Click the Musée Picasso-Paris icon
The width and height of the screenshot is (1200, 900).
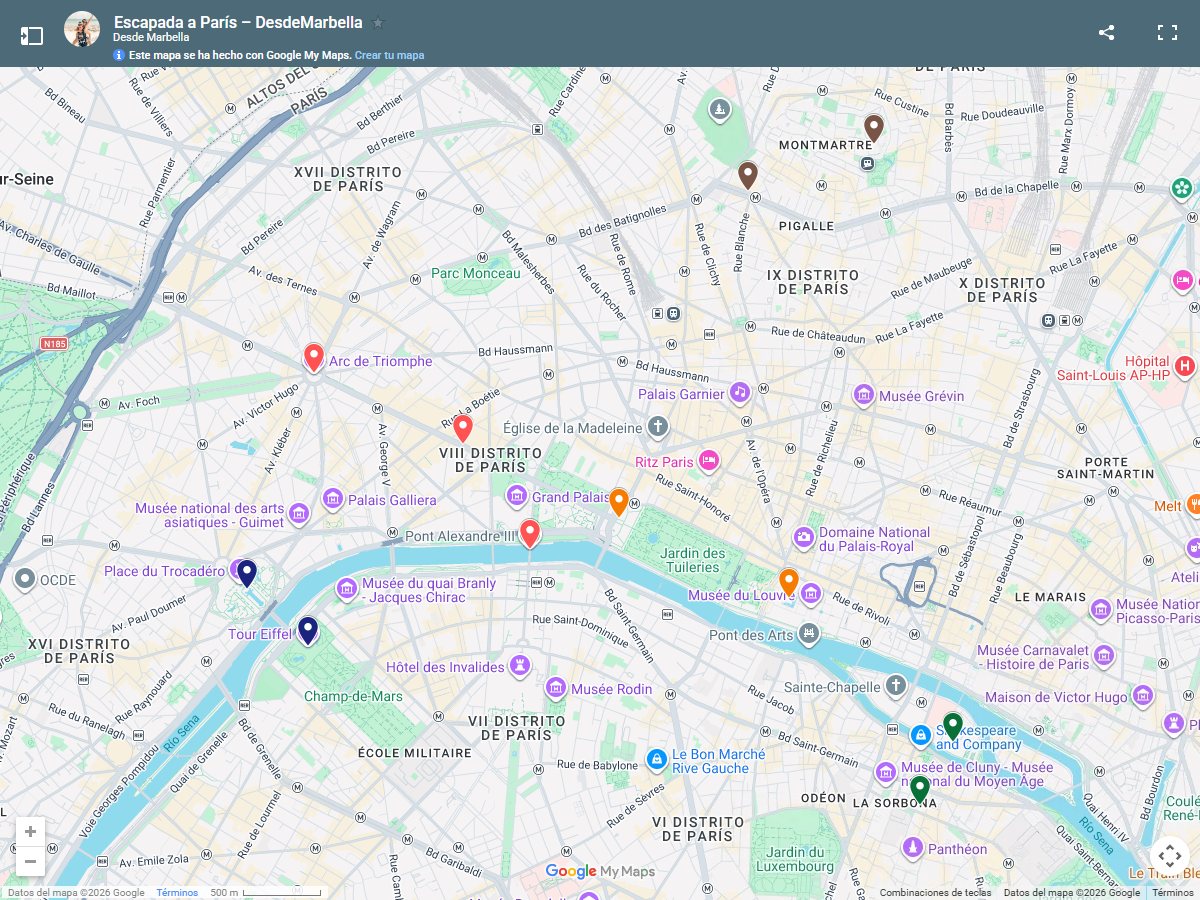coord(1100,610)
